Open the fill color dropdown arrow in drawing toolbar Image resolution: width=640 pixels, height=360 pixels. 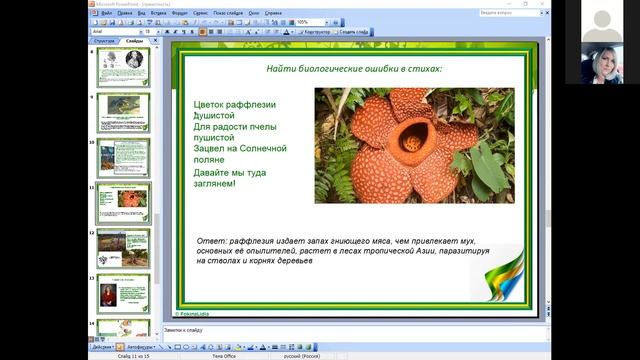(244, 347)
